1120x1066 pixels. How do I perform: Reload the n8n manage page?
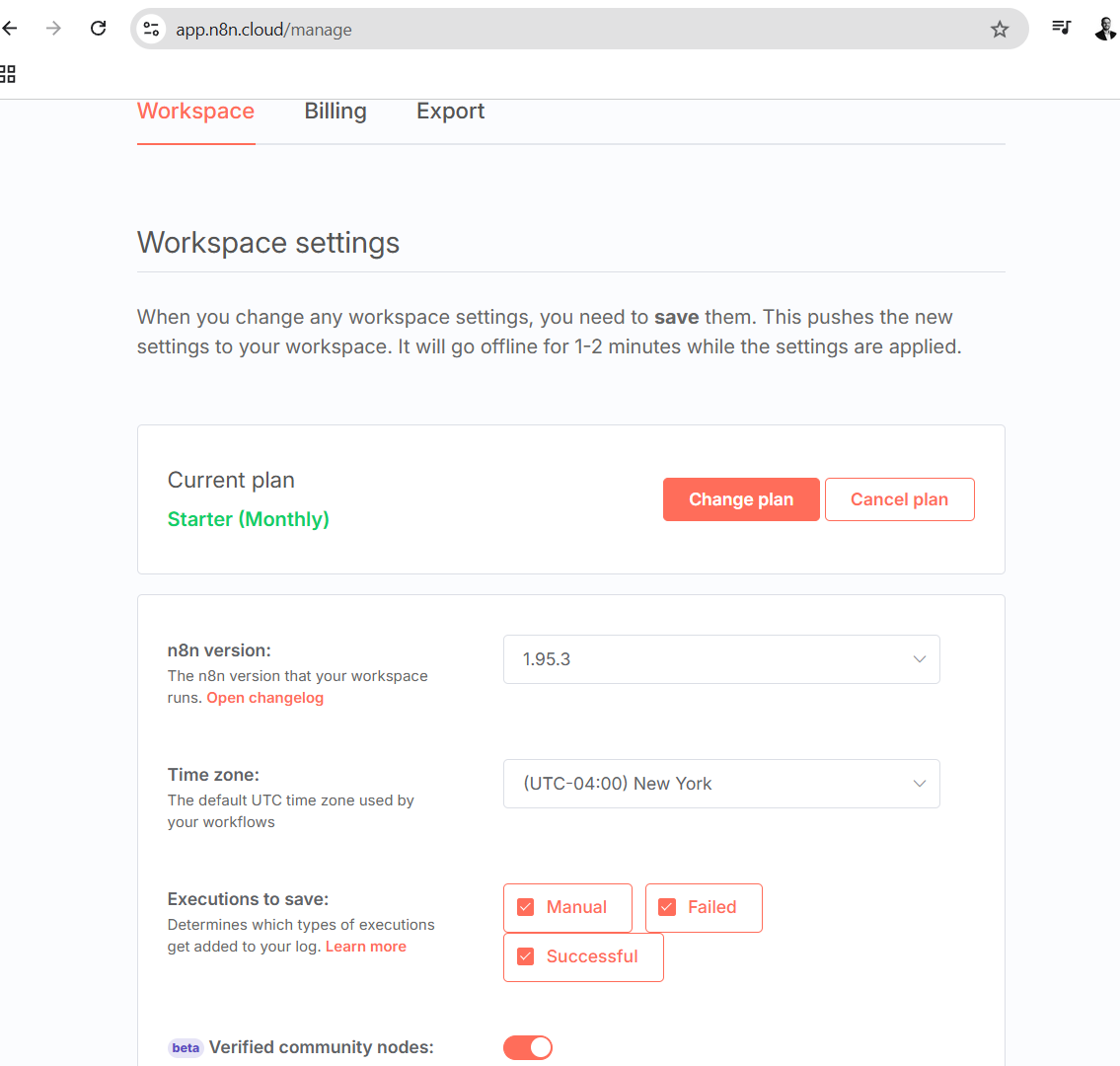pos(99,29)
